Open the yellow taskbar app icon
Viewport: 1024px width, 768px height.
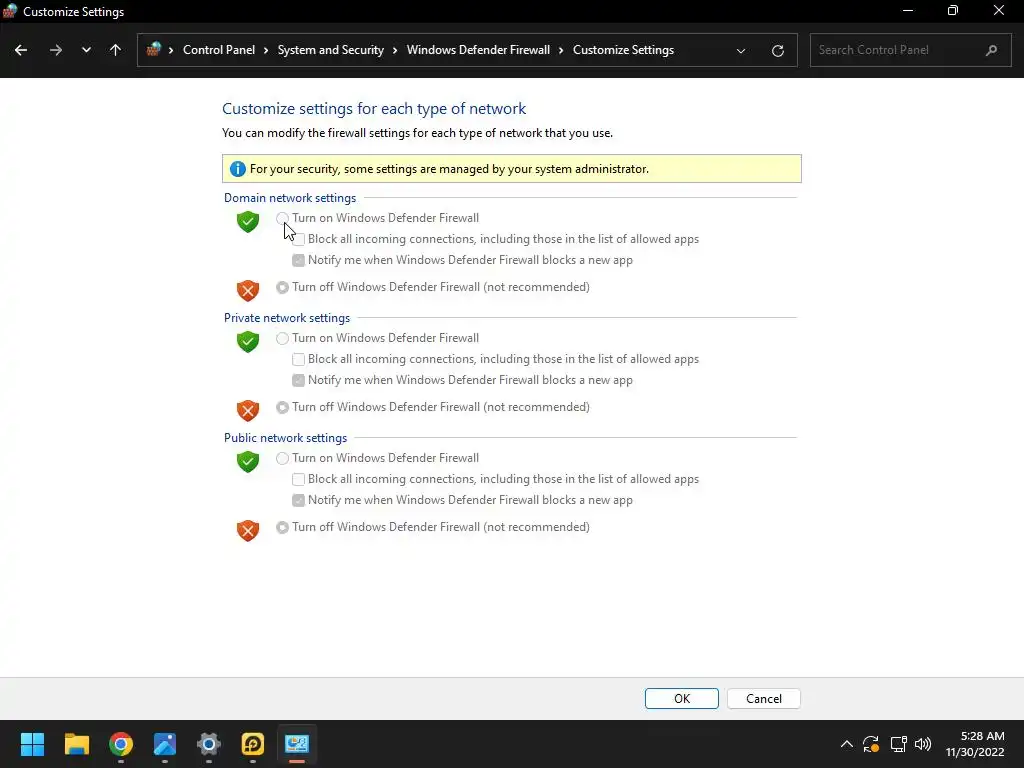[253, 744]
